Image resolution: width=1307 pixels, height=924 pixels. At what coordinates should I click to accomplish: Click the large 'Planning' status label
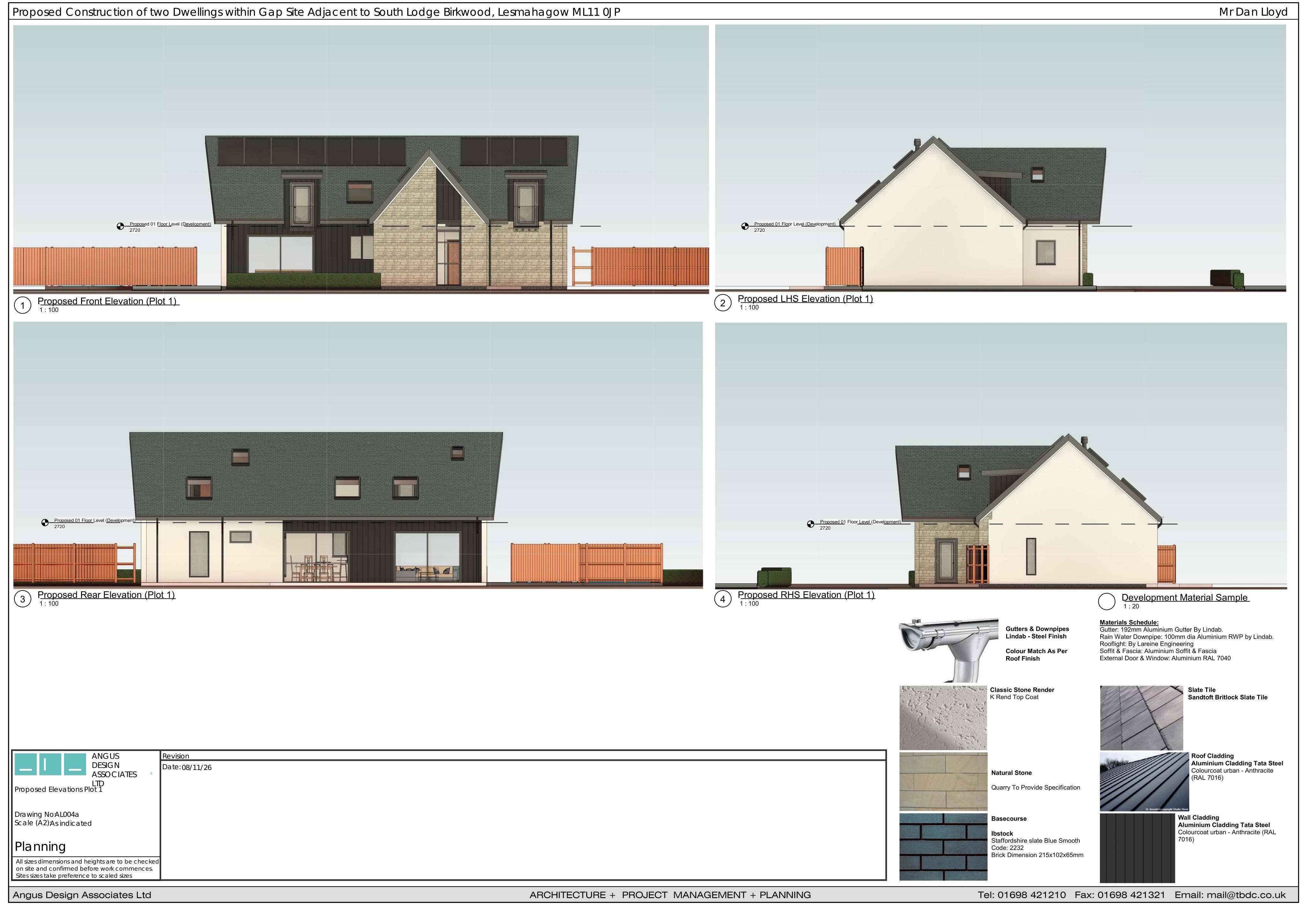tap(40, 847)
